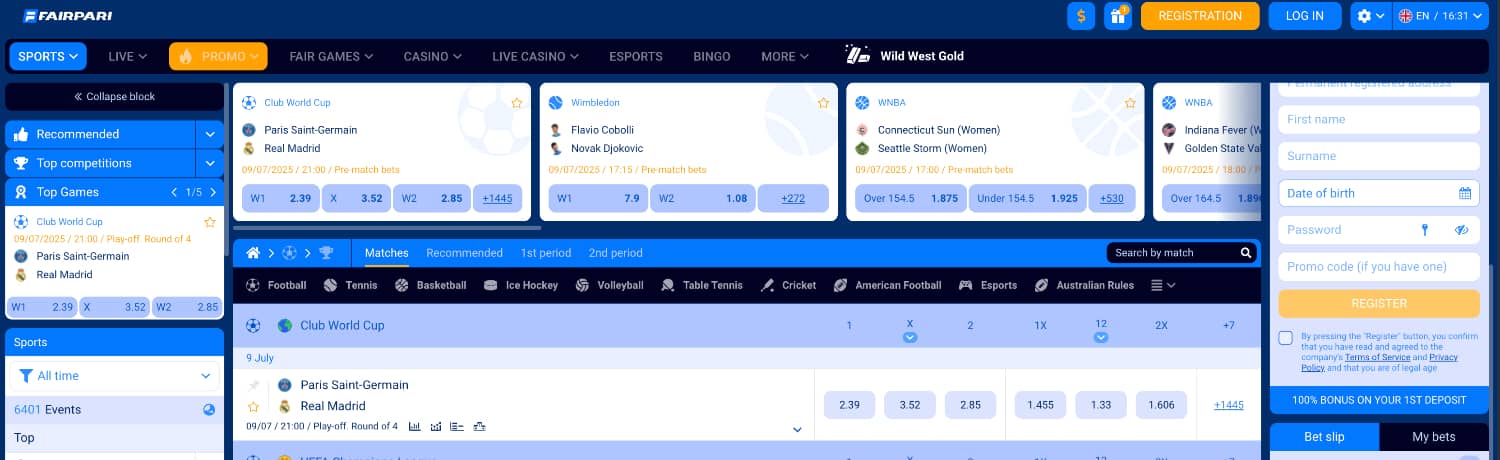This screenshot has height=460, width=1500.
Task: Filter by Football in the sports bar
Action: pyautogui.click(x=276, y=285)
